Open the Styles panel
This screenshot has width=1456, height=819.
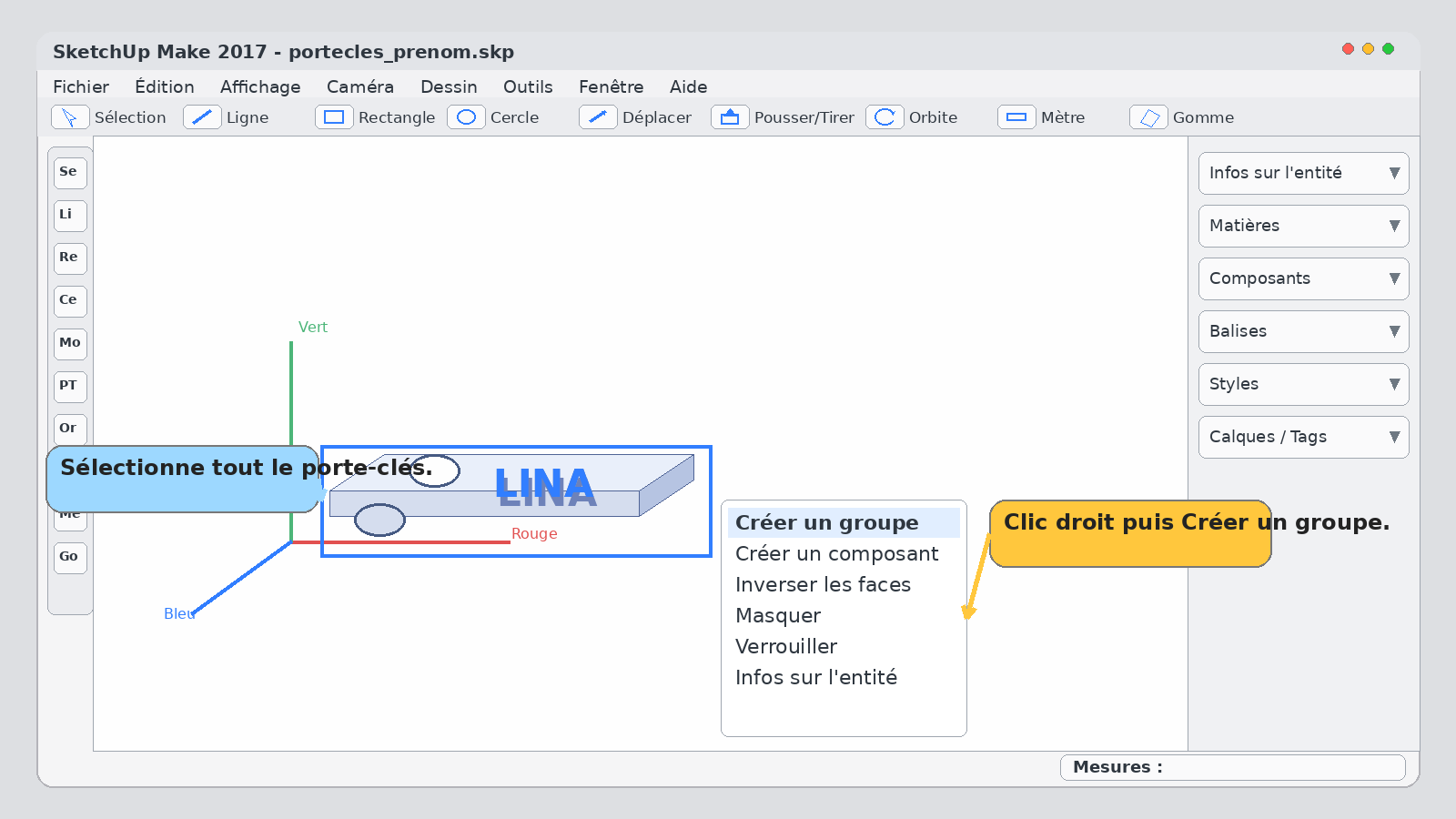click(x=1303, y=384)
